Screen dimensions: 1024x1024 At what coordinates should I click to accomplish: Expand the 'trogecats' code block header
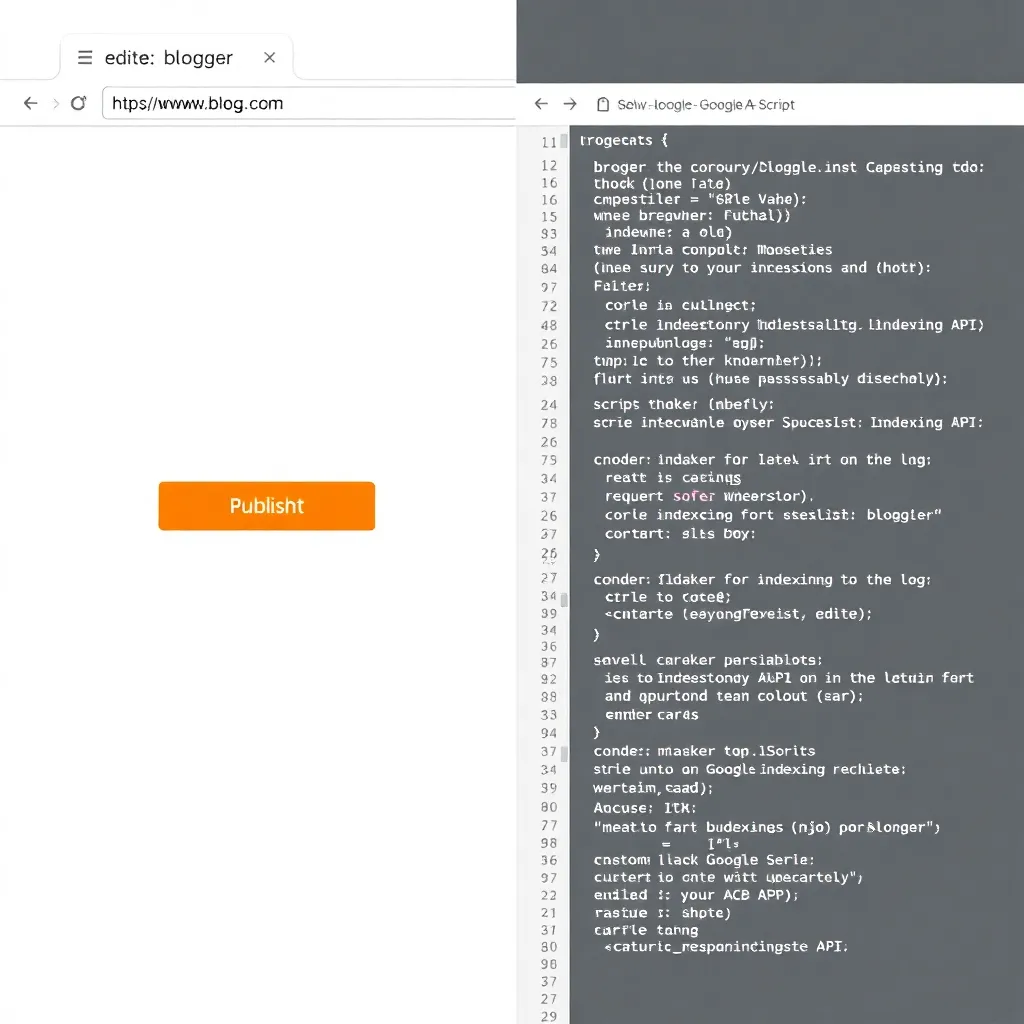(622, 141)
